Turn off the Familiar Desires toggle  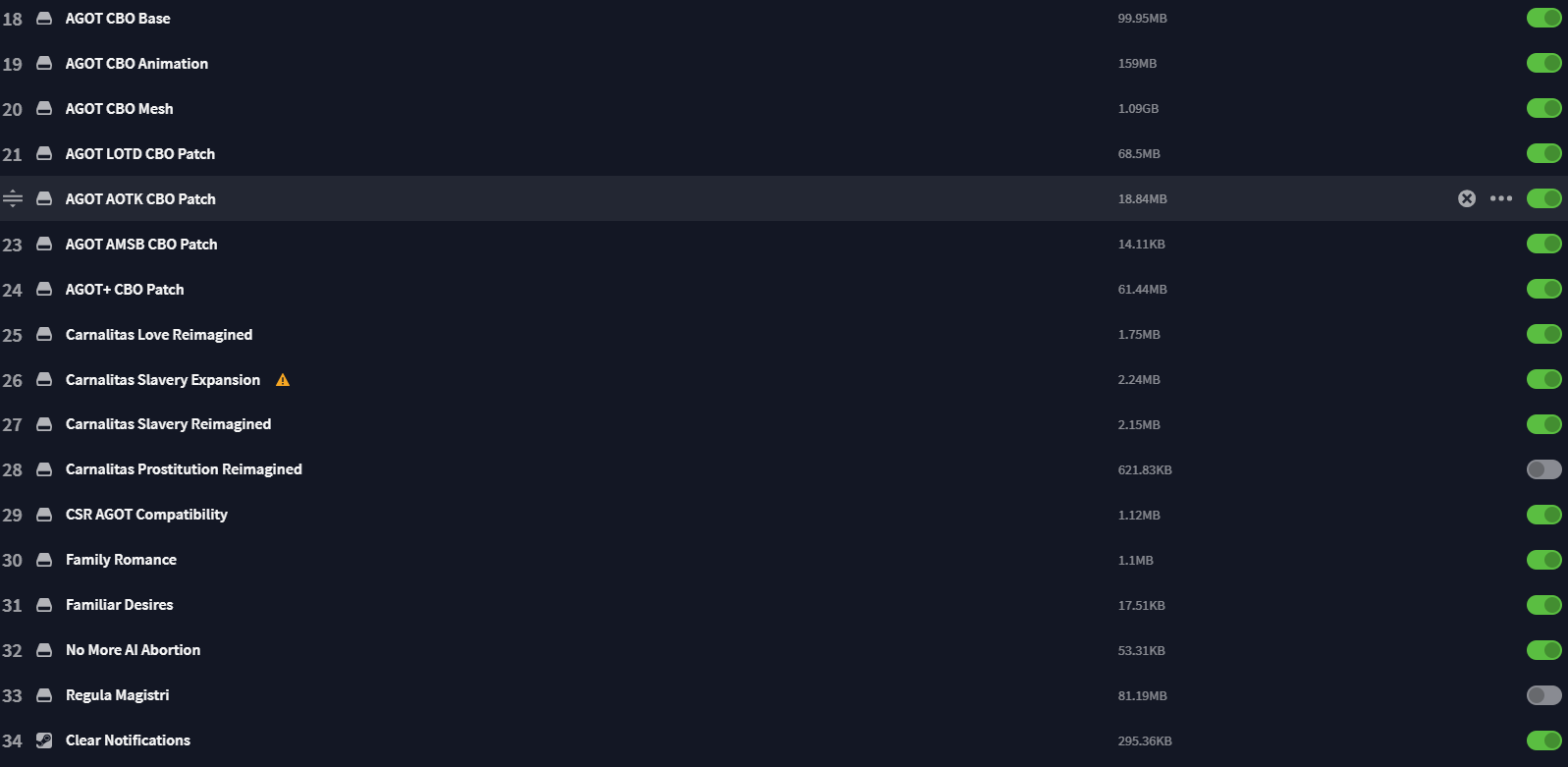(x=1544, y=605)
